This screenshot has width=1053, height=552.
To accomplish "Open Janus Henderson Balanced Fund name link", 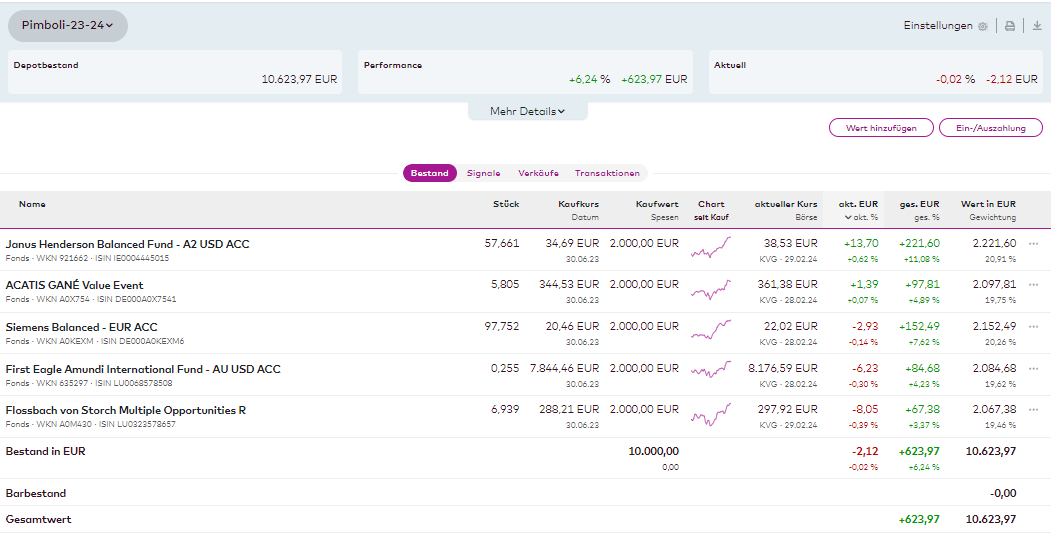I will (127, 244).
